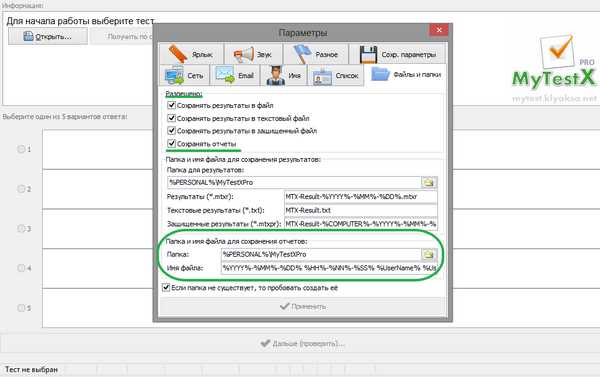Select answer option 2 radio button
The image size is (600, 377).
coord(21,189)
